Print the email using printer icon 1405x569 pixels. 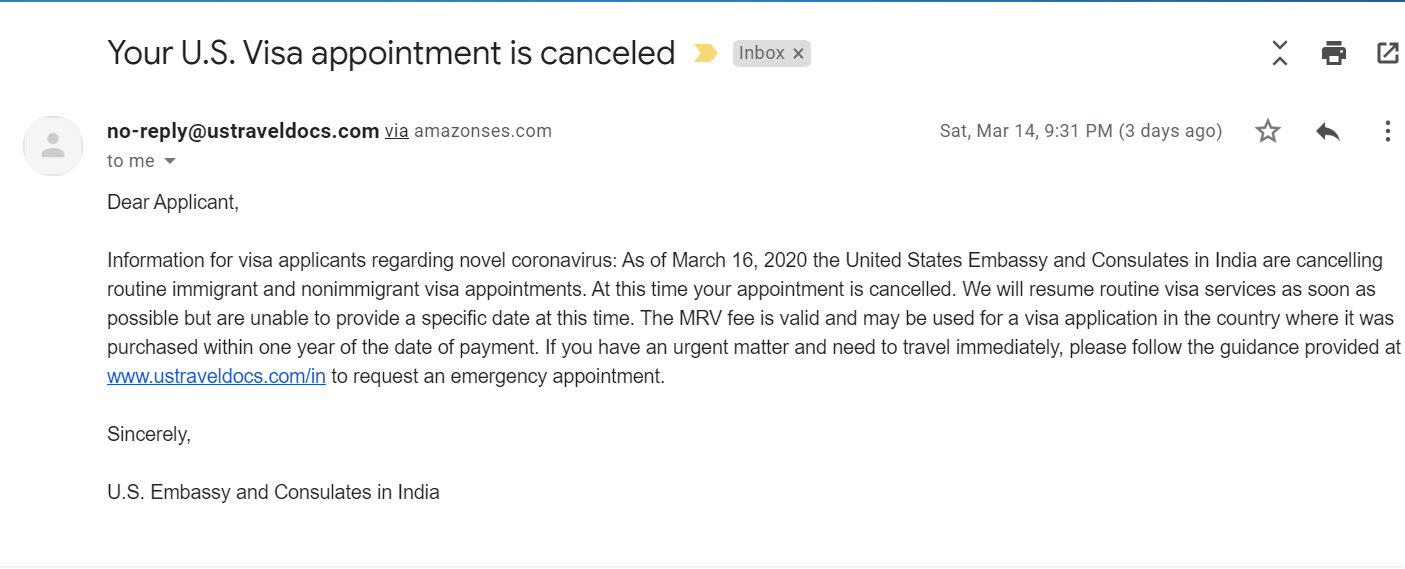pyautogui.click(x=1334, y=53)
